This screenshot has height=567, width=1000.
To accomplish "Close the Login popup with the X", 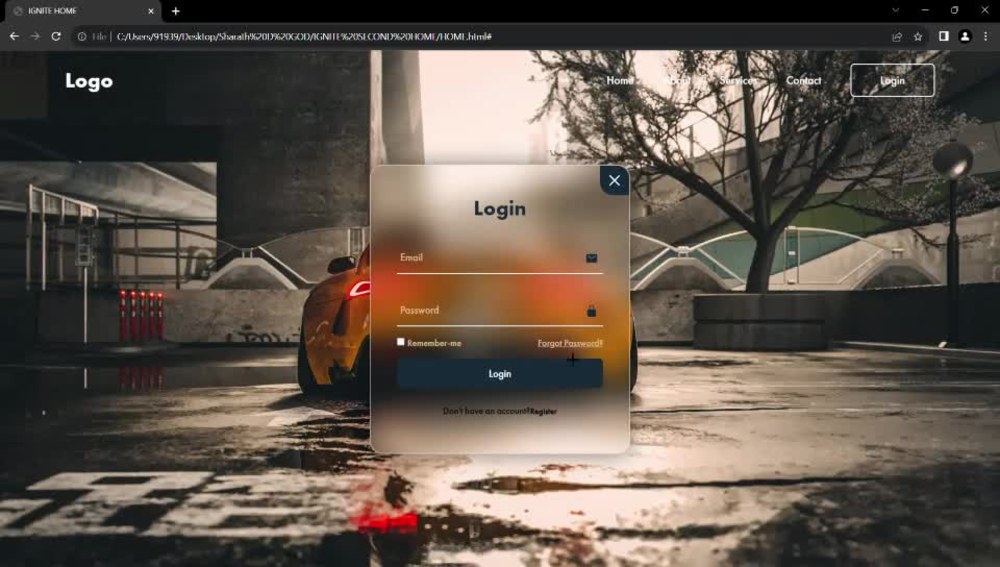I will pos(614,180).
